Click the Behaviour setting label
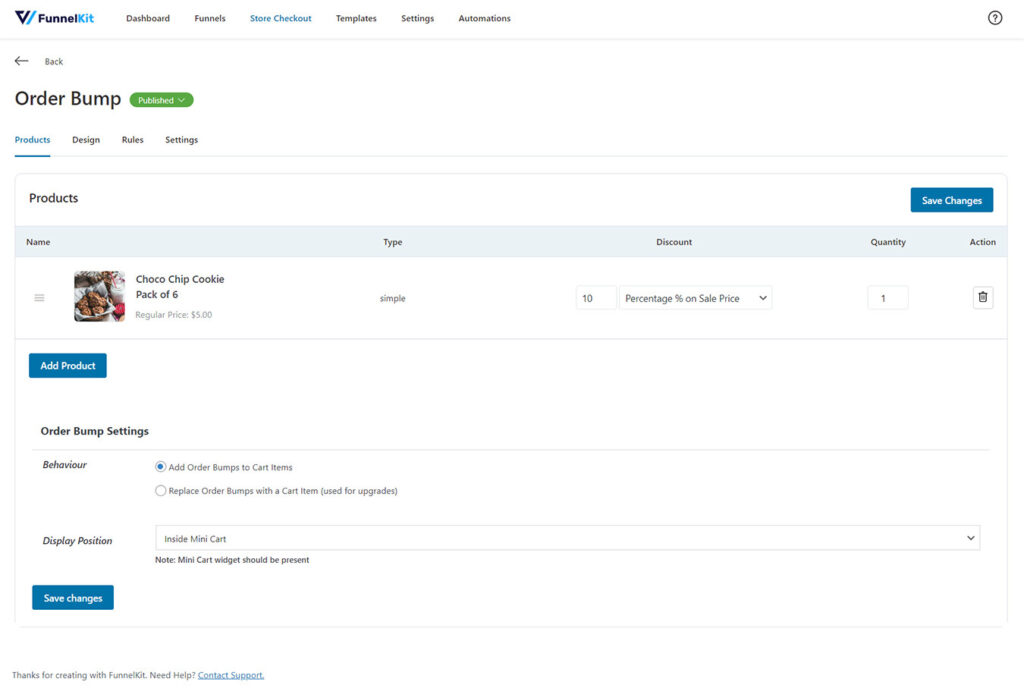The height and width of the screenshot is (688, 1024). pyautogui.click(x=65, y=465)
